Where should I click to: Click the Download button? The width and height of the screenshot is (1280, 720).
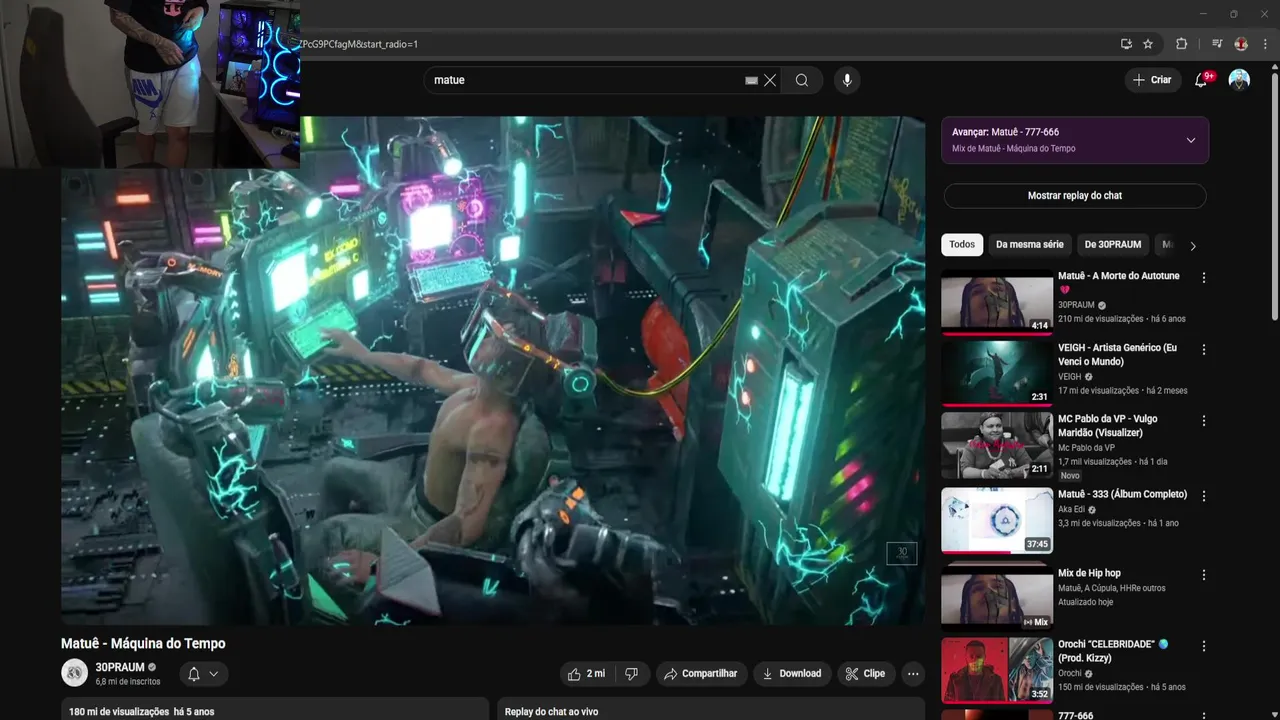click(792, 674)
